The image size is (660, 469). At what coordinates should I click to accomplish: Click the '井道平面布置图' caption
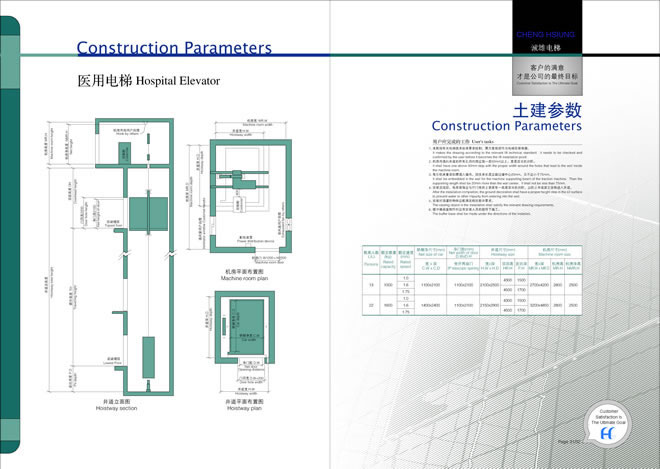(x=245, y=402)
